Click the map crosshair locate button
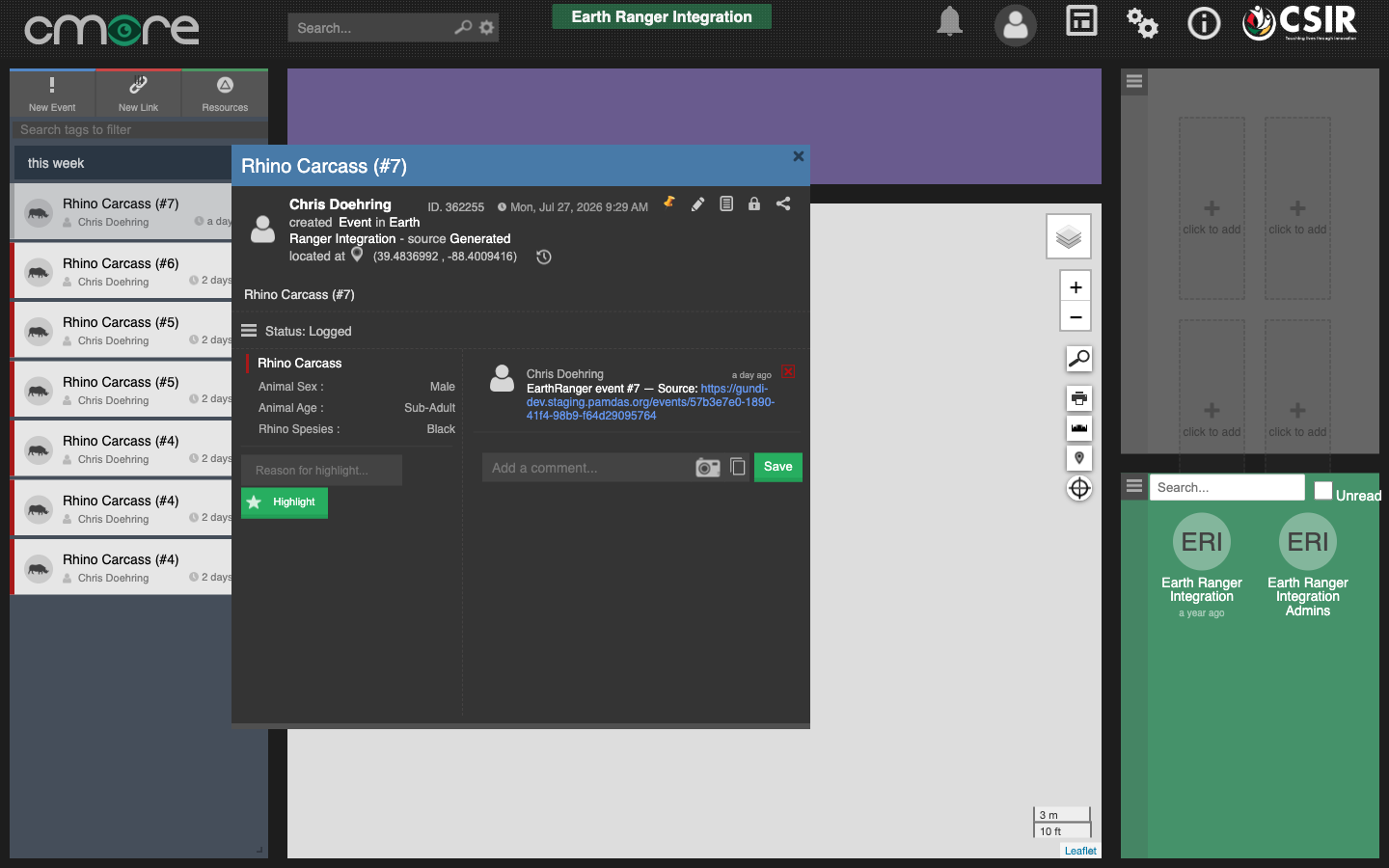 coord(1079,489)
